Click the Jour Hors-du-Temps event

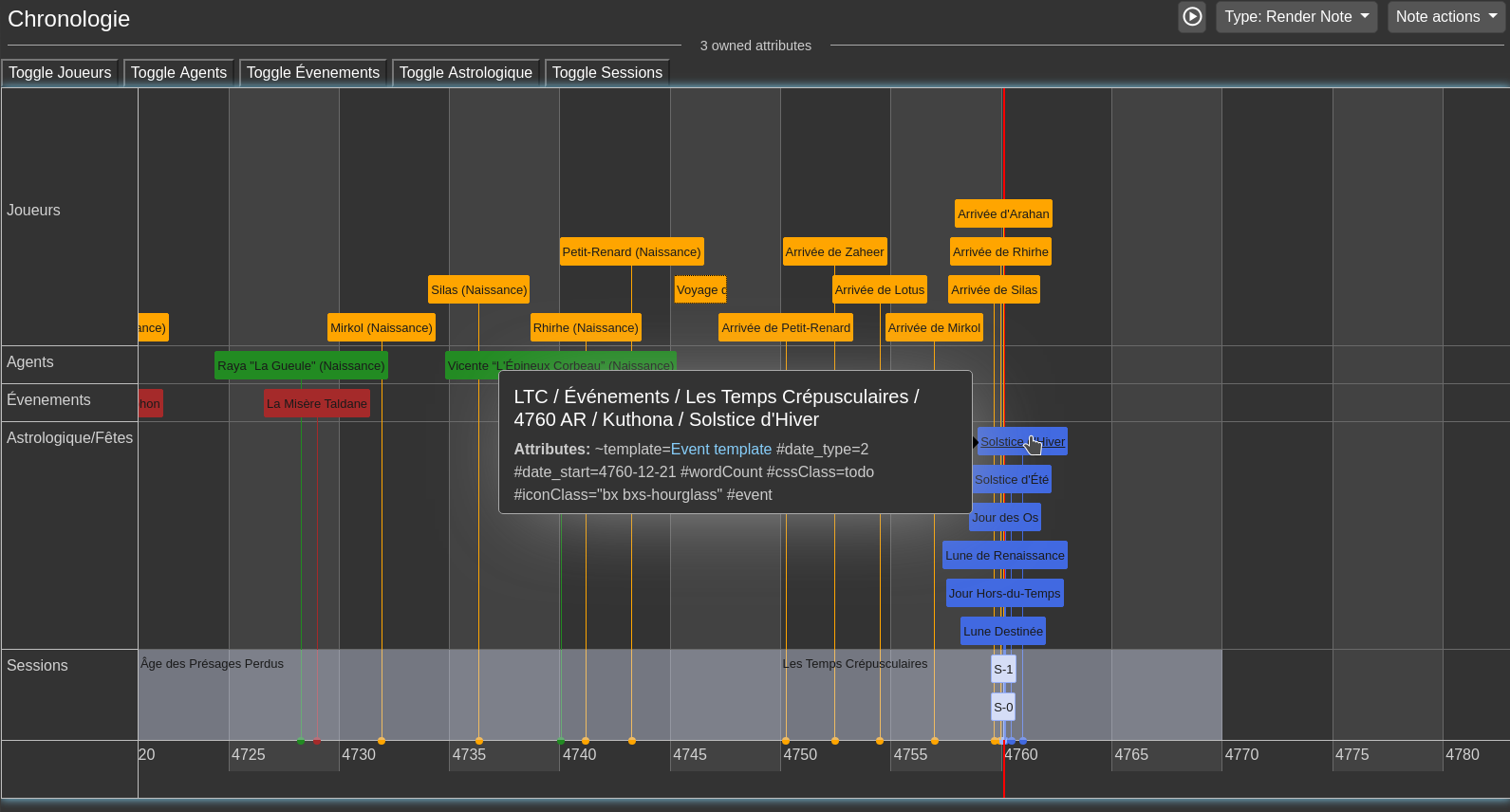pos(1004,594)
